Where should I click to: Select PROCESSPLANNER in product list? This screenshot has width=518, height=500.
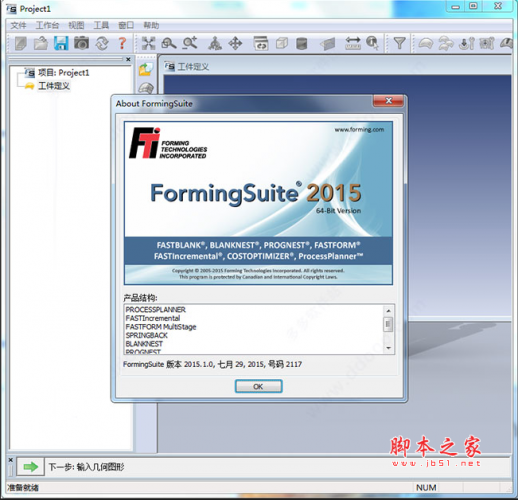156,310
